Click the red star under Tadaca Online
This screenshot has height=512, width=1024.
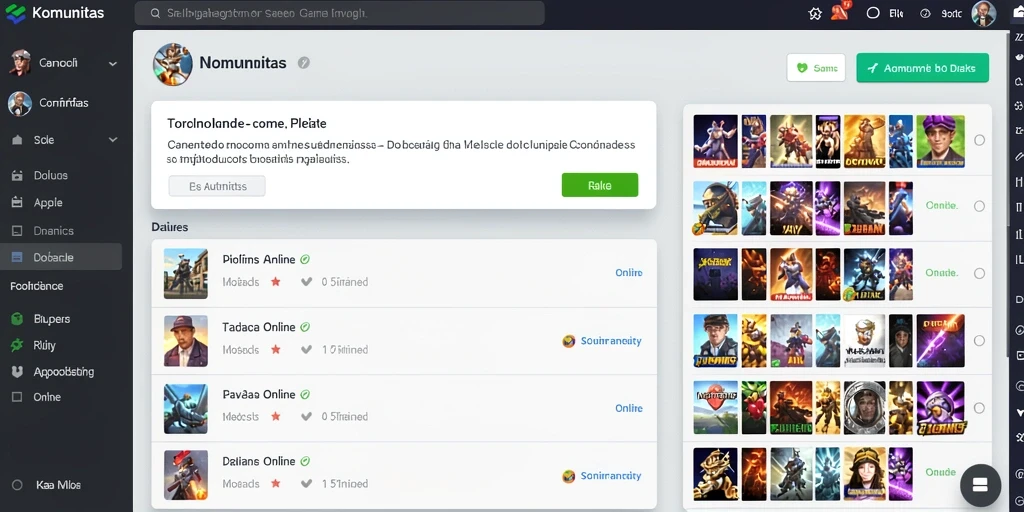(x=276, y=349)
